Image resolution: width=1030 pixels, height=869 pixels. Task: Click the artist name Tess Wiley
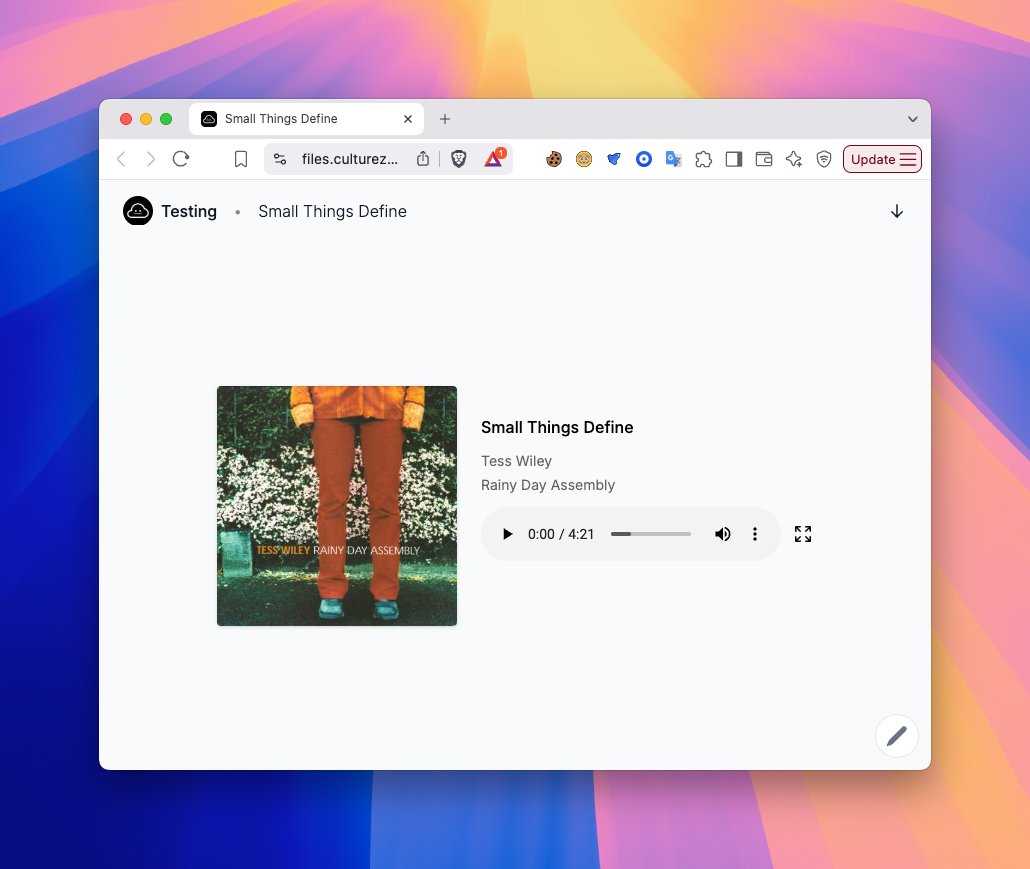516,461
